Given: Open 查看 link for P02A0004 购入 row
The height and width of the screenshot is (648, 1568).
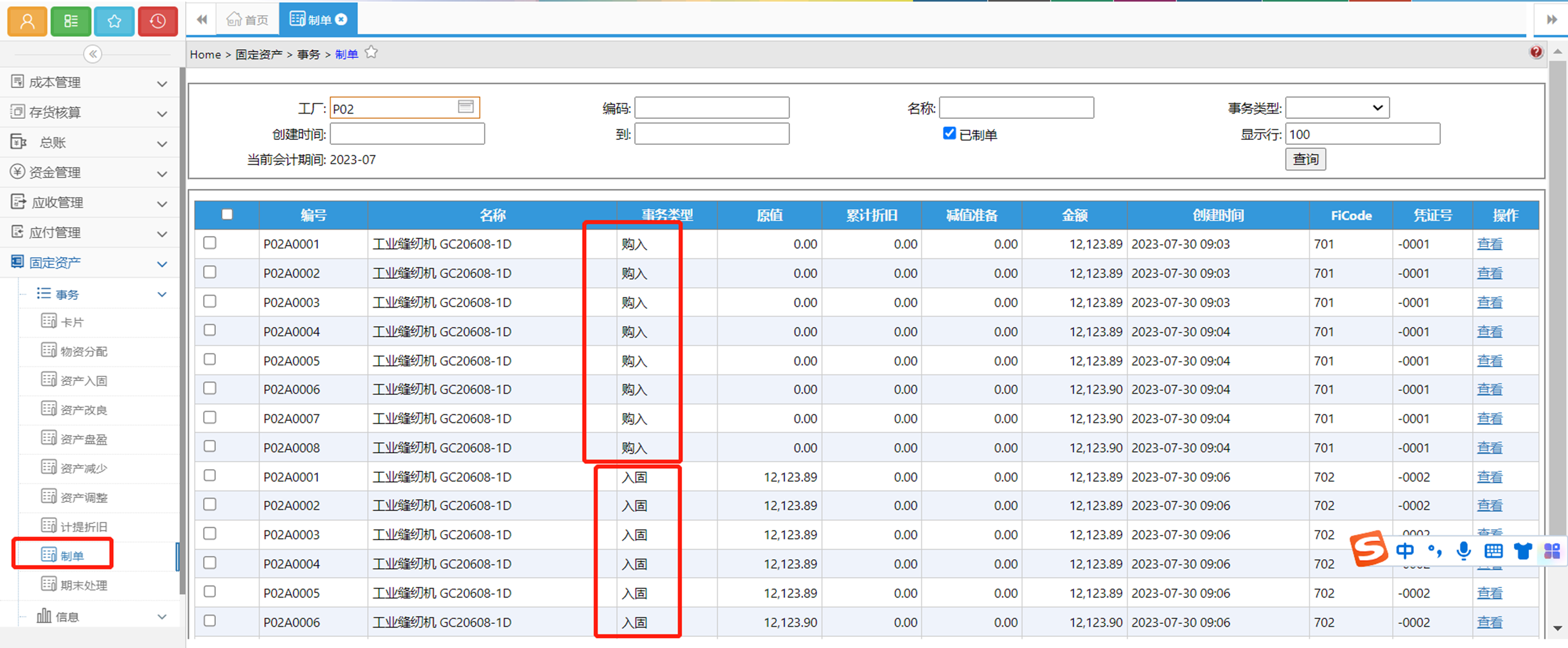Looking at the screenshot, I should [1490, 331].
